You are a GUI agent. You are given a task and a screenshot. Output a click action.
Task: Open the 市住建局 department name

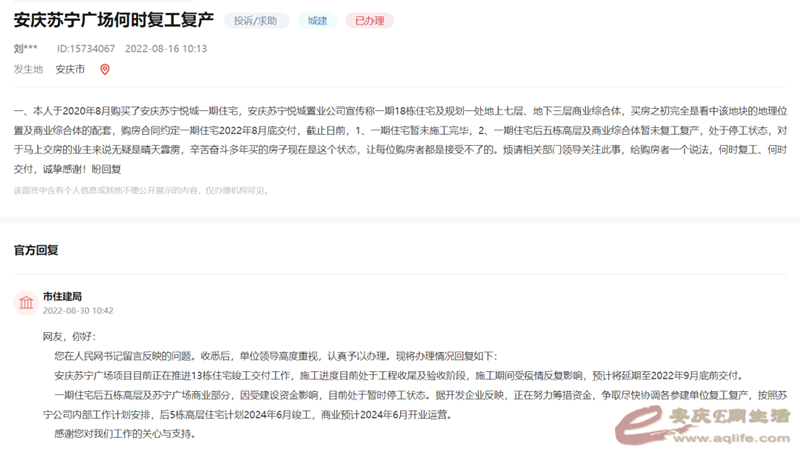click(x=62, y=296)
